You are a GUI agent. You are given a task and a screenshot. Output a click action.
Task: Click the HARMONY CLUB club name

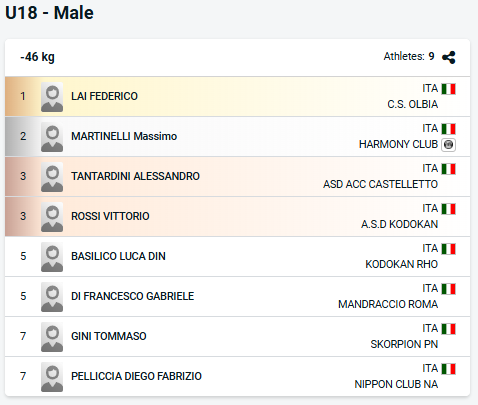[x=398, y=144]
